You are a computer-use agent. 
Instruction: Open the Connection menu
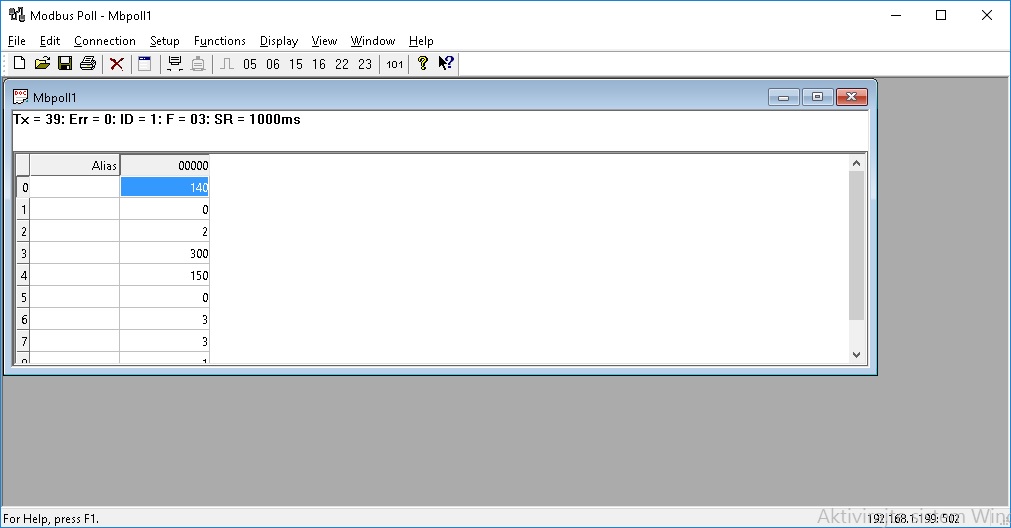click(104, 41)
